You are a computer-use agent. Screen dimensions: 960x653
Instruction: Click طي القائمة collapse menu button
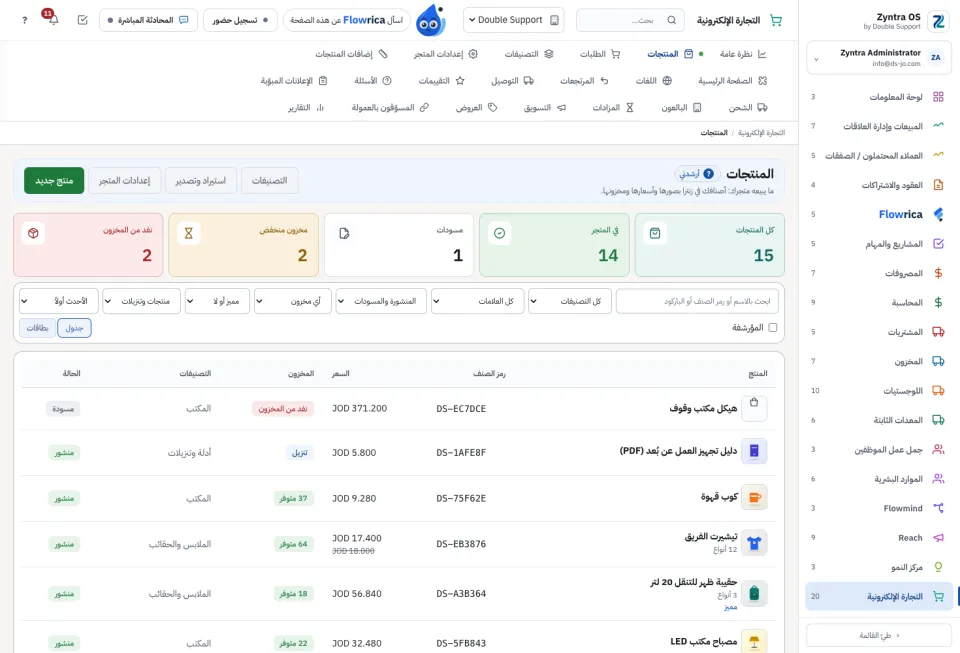tap(879, 635)
